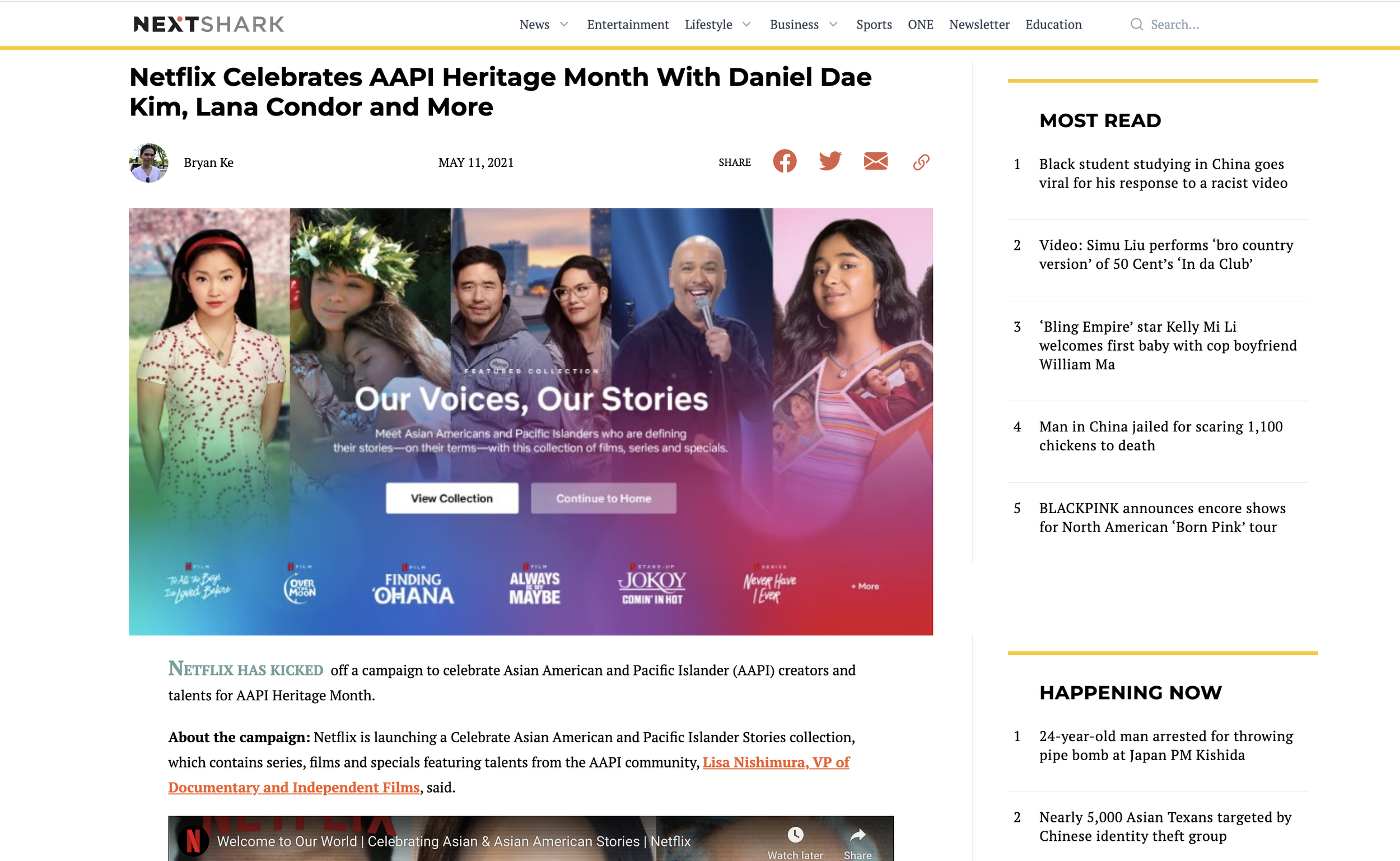The height and width of the screenshot is (861, 1400).
Task: Open the Business menu
Action: 794,25
